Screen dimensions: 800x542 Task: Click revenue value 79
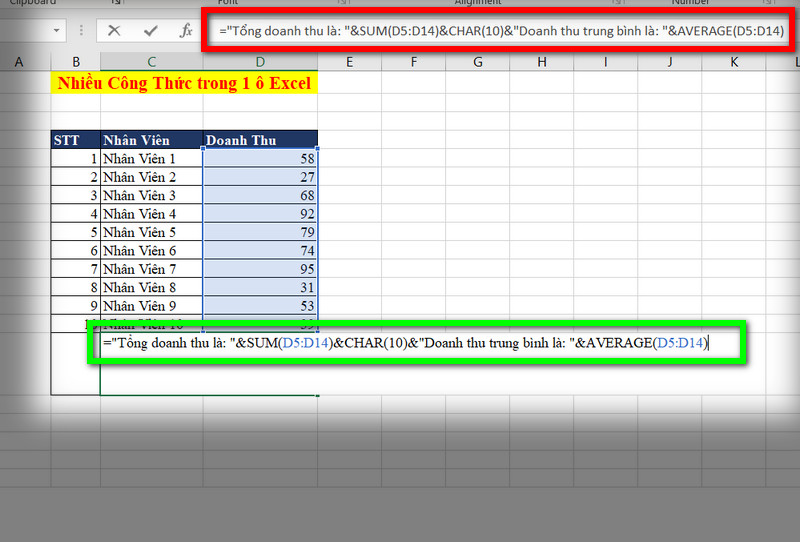[x=260, y=232]
